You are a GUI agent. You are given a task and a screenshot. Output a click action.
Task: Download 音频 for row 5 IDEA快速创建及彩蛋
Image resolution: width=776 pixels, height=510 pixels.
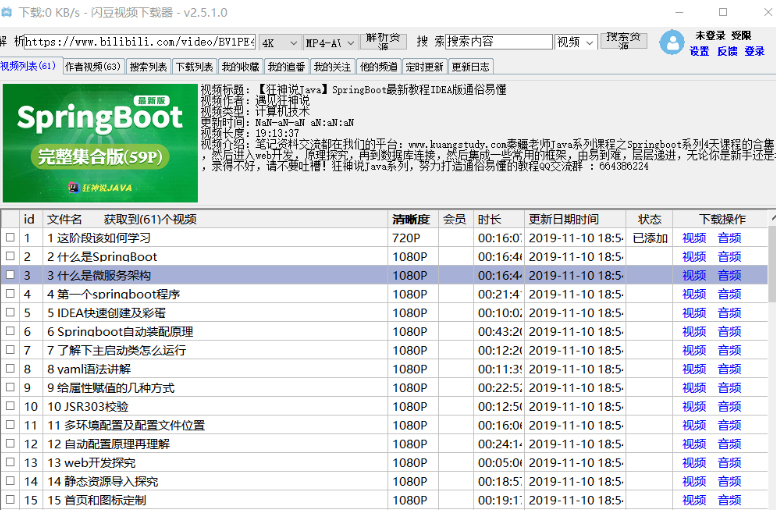(x=729, y=313)
